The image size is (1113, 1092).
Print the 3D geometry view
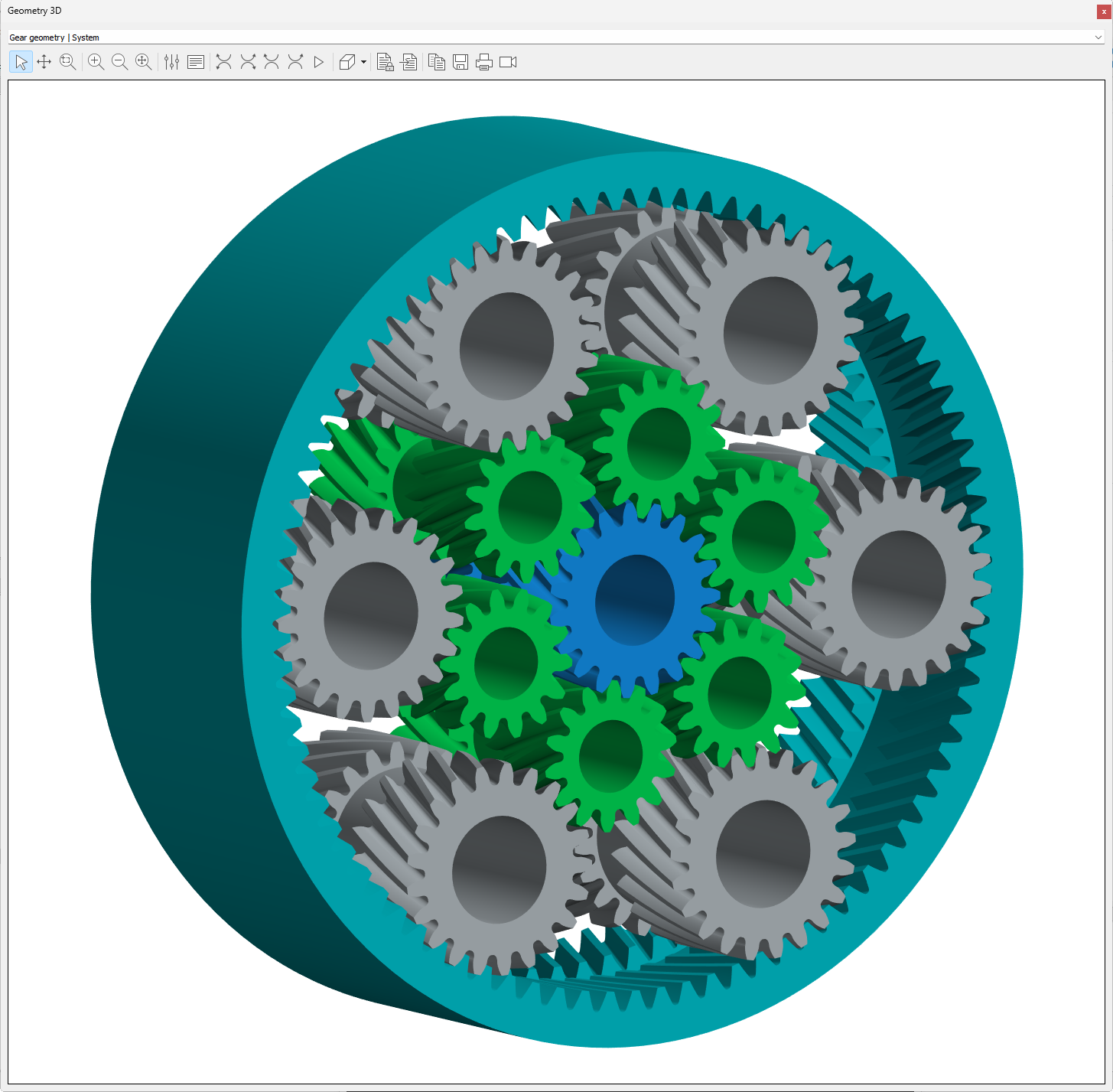coord(484,62)
